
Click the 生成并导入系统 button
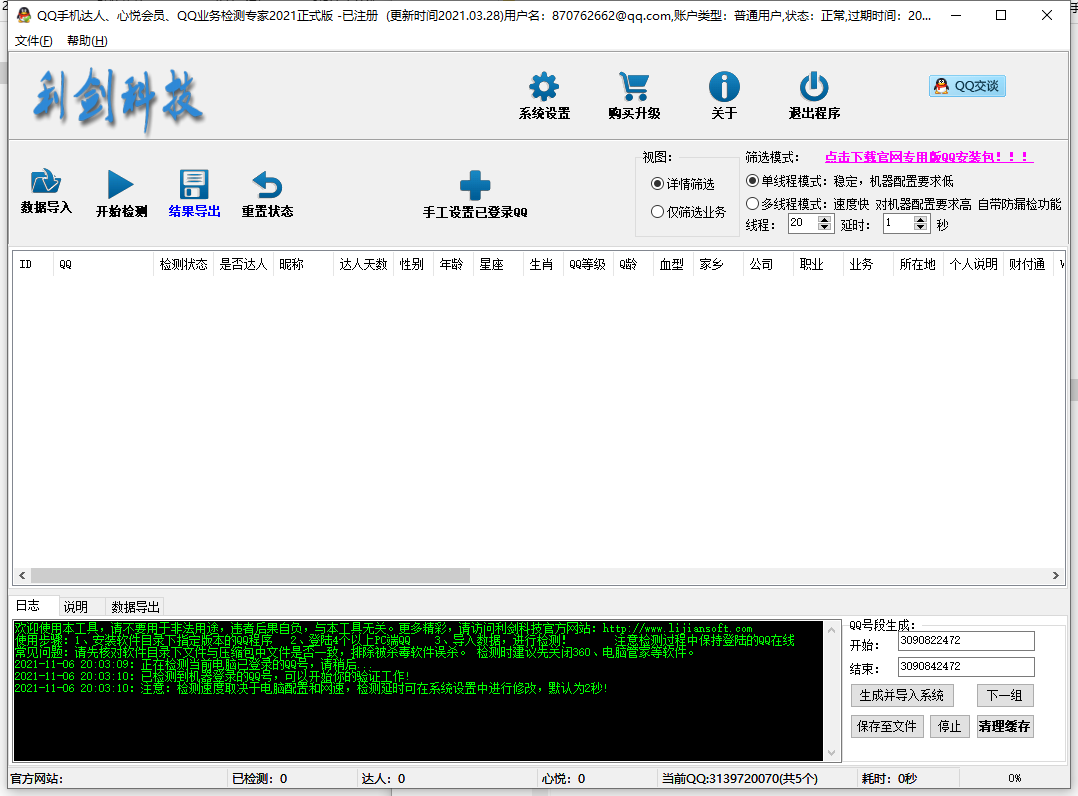pos(901,696)
